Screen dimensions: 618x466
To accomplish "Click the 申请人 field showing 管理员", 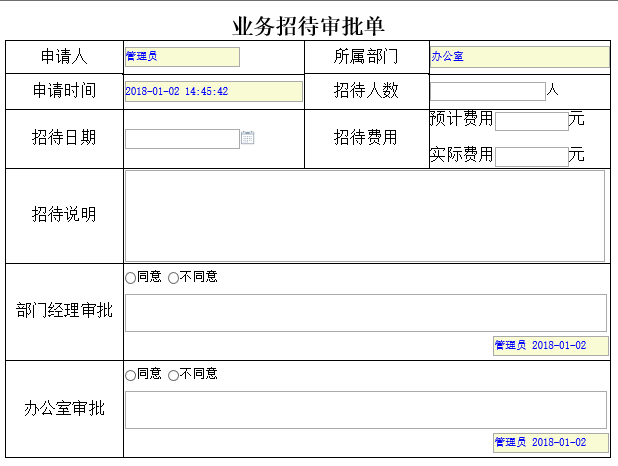I will pyautogui.click(x=182, y=57).
